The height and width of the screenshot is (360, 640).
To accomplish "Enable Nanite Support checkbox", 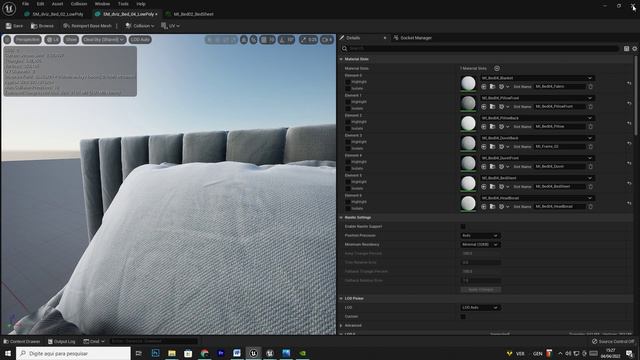I will [463, 227].
